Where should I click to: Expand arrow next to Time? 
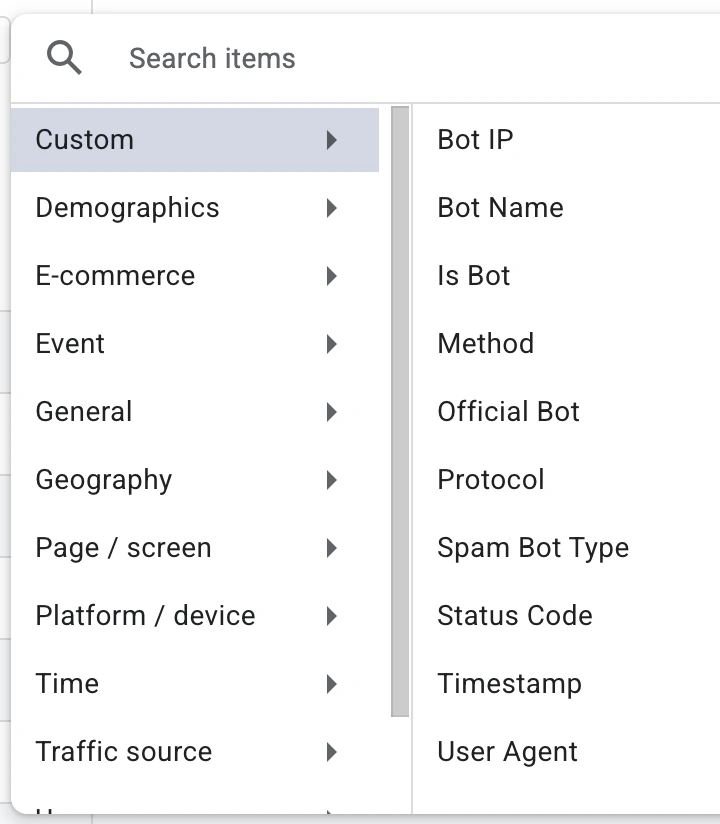(x=332, y=684)
